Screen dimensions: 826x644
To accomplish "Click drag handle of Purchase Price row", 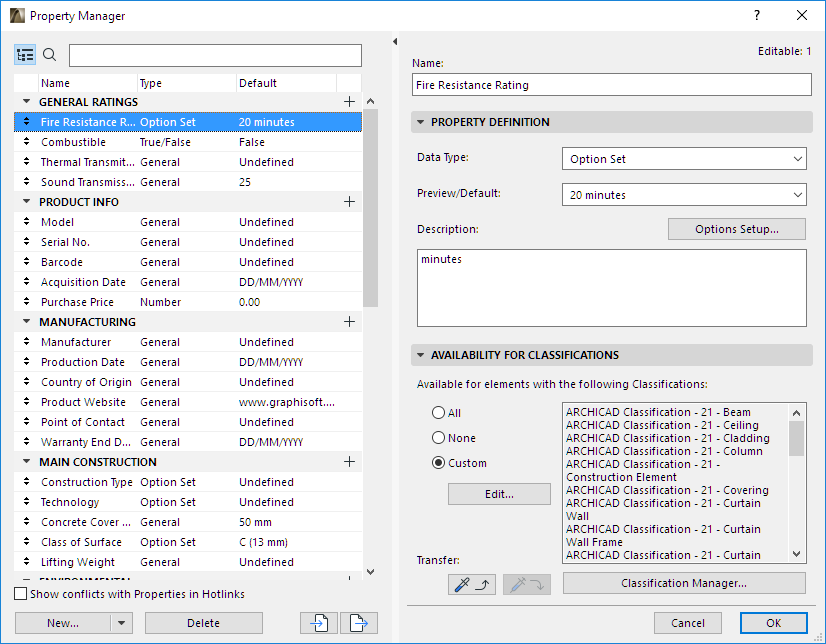I will 26,302.
